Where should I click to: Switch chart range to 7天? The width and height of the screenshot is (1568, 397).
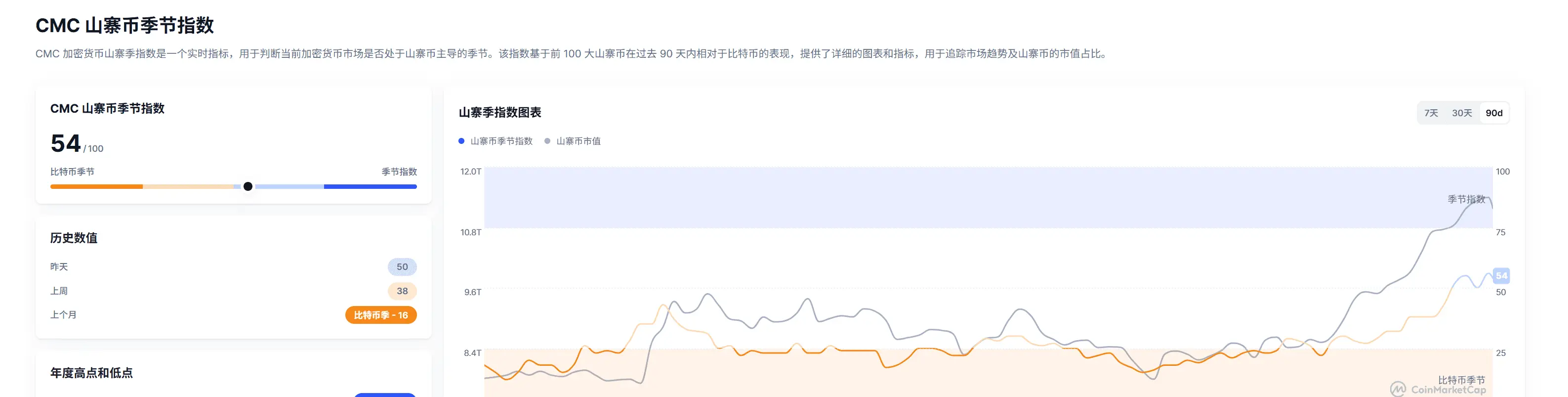[1431, 113]
